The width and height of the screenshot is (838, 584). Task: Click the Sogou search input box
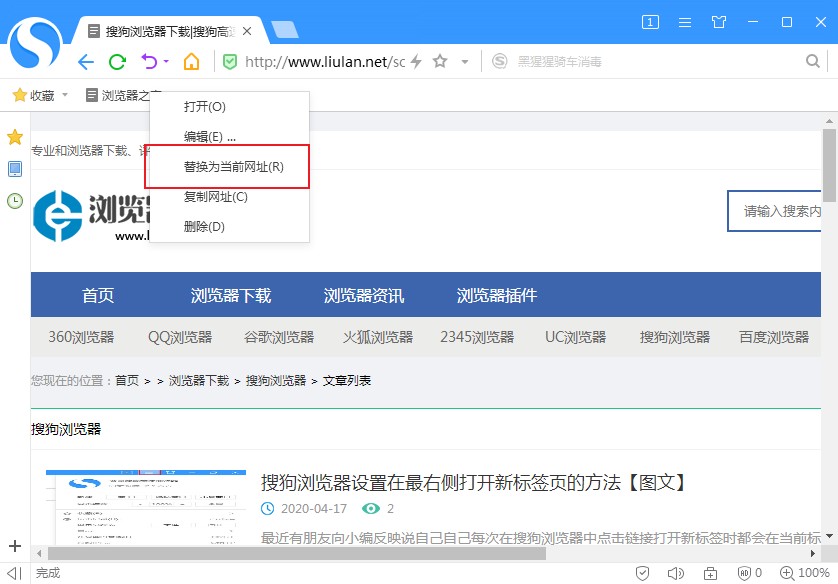coord(655,62)
